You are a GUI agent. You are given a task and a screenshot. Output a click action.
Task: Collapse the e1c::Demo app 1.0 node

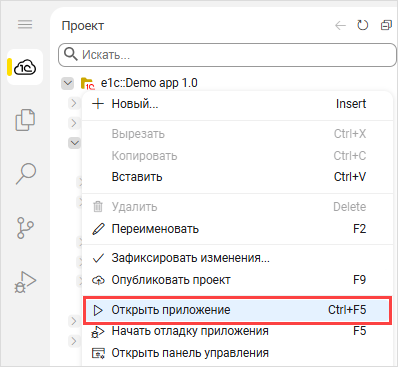click(x=68, y=83)
